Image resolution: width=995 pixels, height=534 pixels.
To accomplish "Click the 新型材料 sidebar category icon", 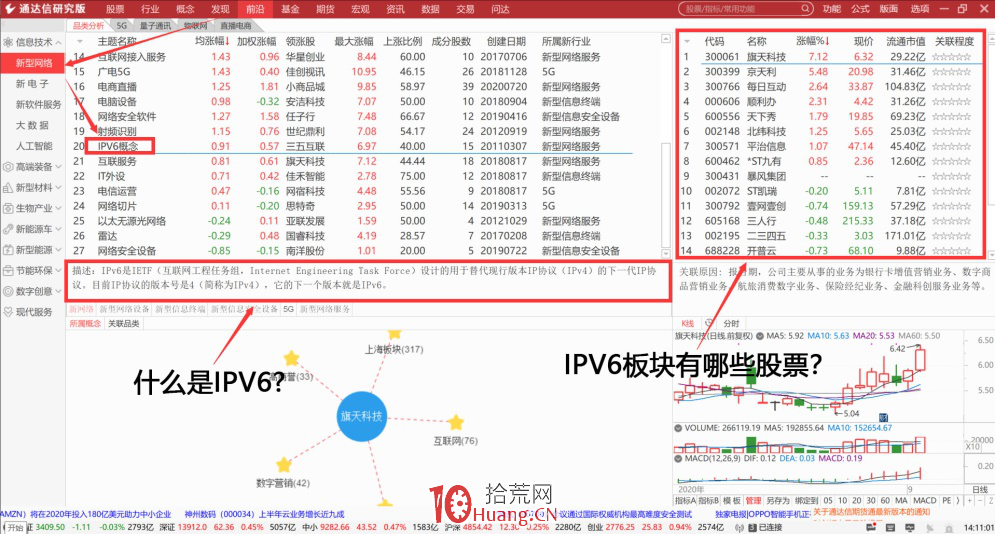I will pos(8,188).
